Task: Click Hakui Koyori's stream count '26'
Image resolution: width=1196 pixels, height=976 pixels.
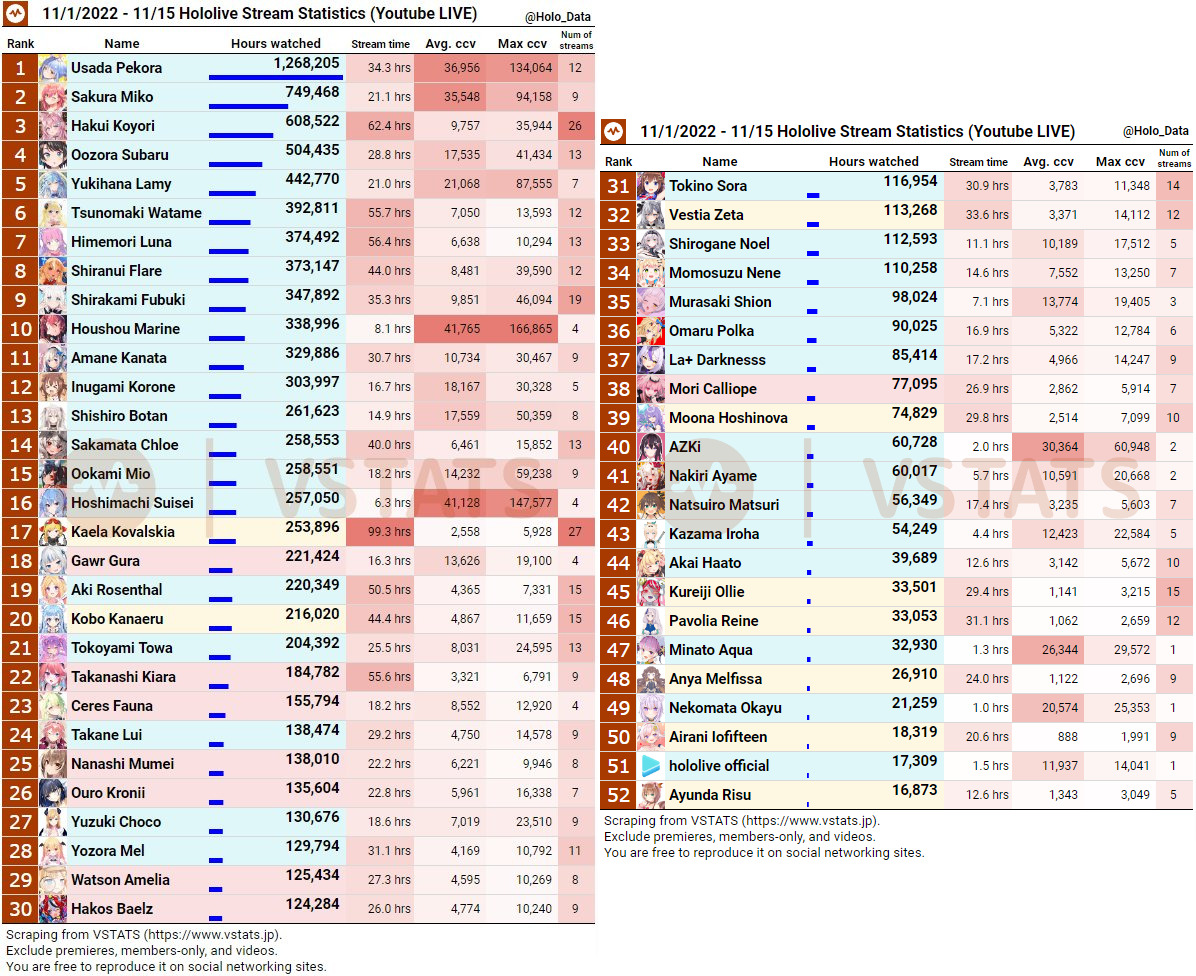Action: [575, 126]
